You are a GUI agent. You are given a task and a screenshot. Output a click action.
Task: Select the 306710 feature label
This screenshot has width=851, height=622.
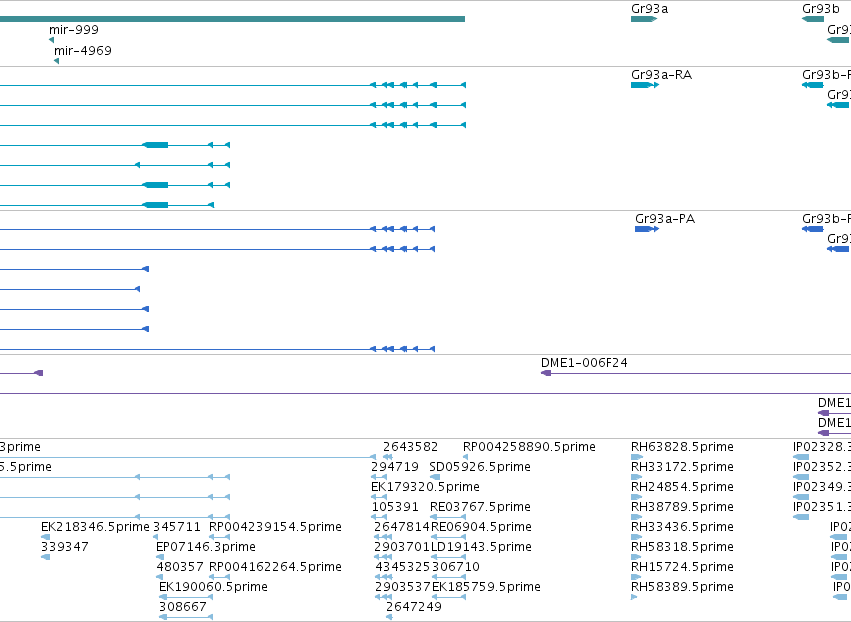(x=456, y=567)
